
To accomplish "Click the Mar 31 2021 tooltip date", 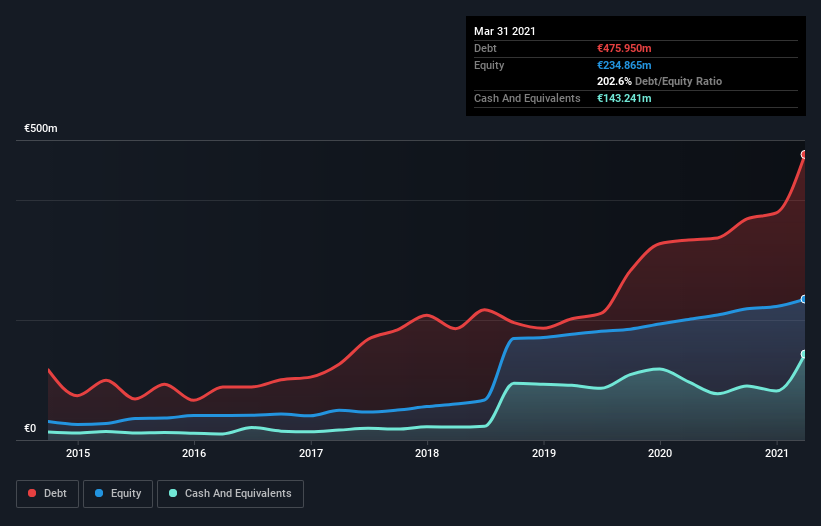I will [505, 31].
